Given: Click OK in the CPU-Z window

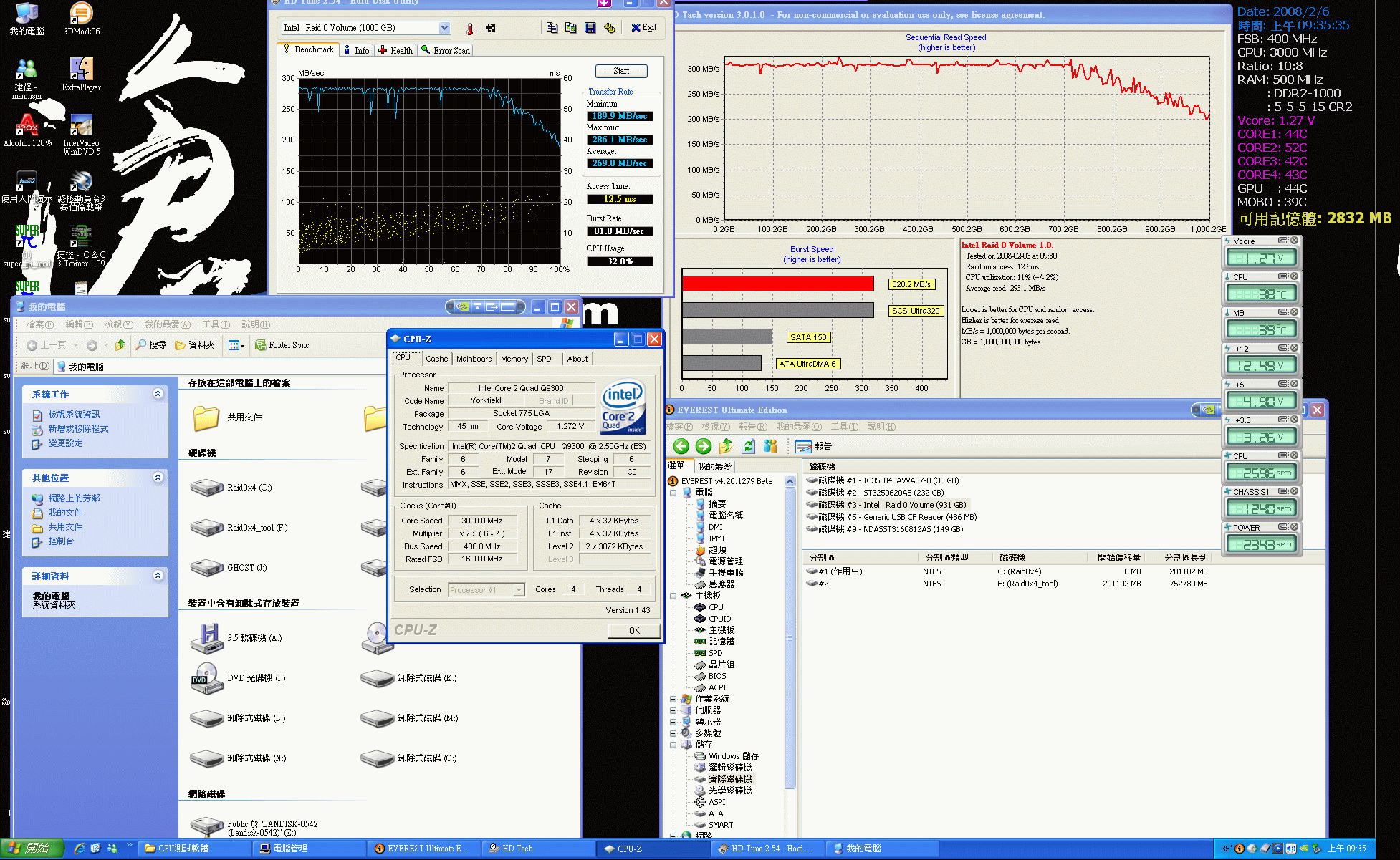Looking at the screenshot, I should [x=634, y=631].
